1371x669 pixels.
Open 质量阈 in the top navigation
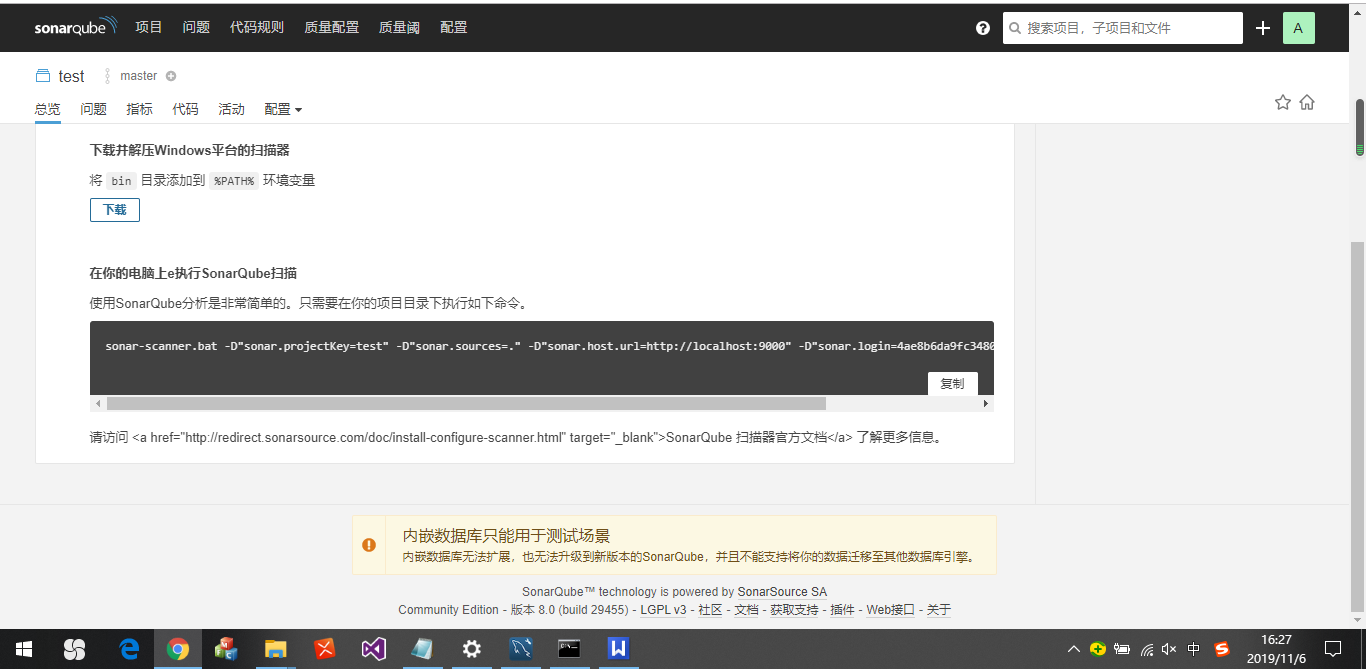400,27
